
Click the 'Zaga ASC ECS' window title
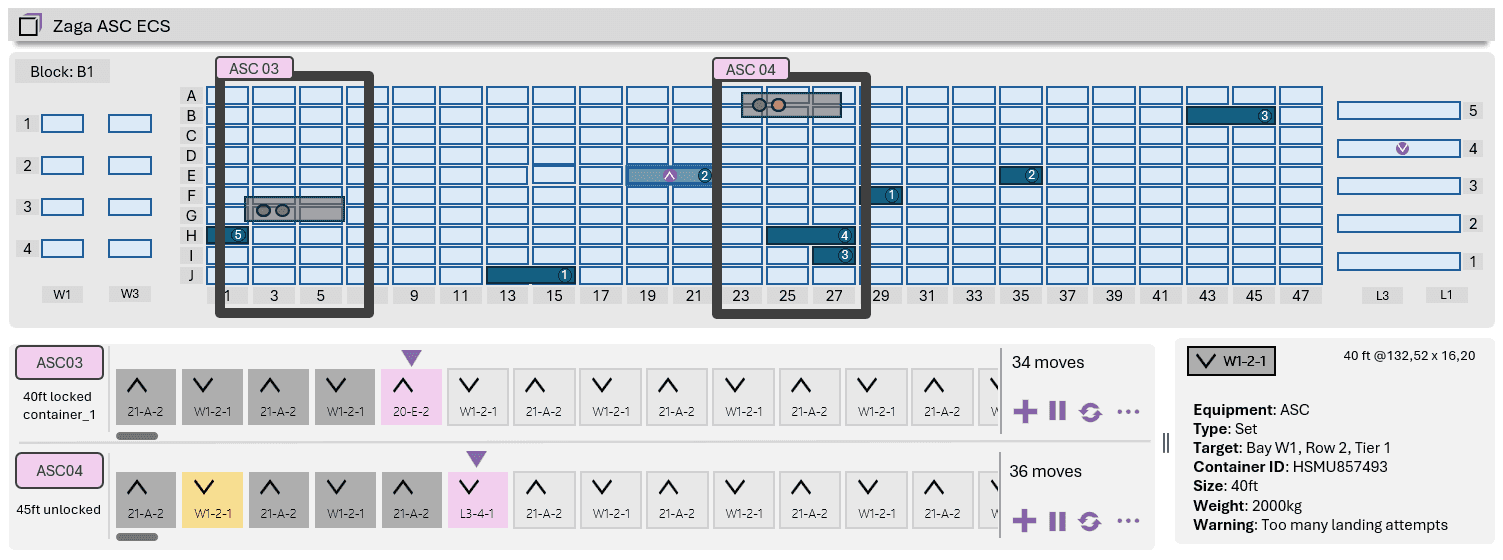[x=112, y=26]
